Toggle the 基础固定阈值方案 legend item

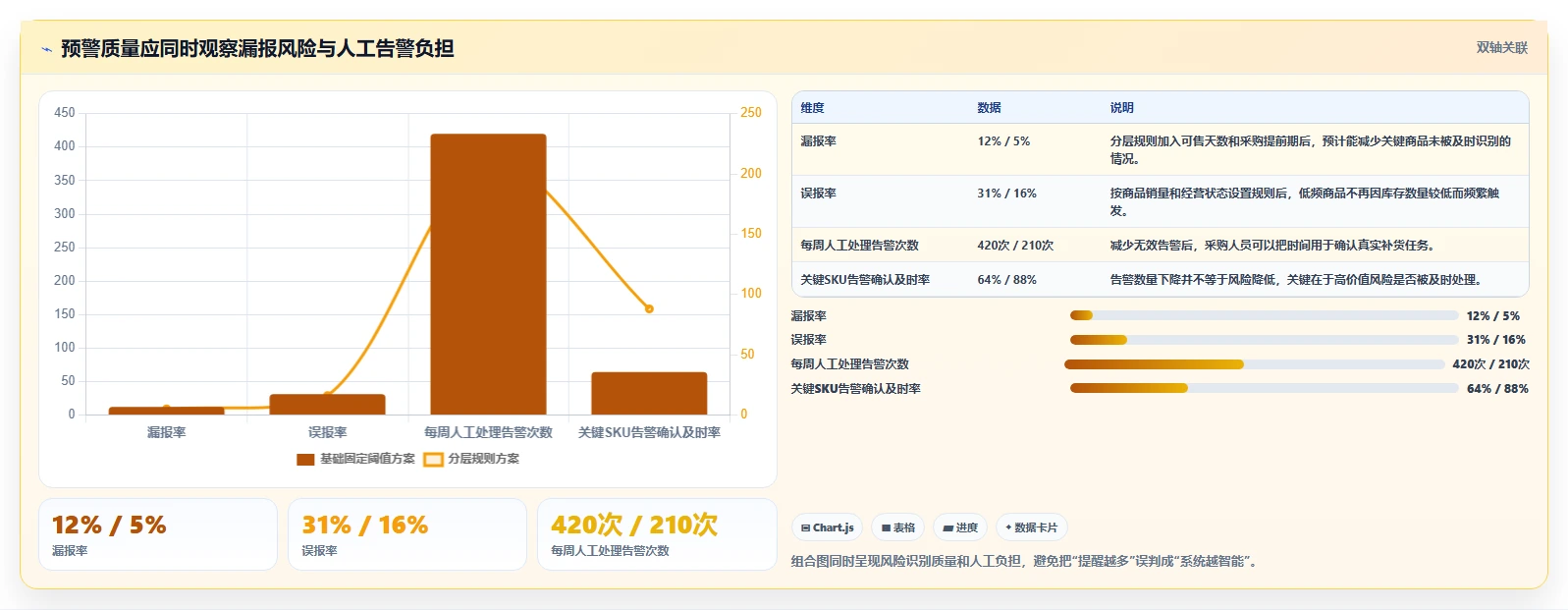click(x=355, y=459)
